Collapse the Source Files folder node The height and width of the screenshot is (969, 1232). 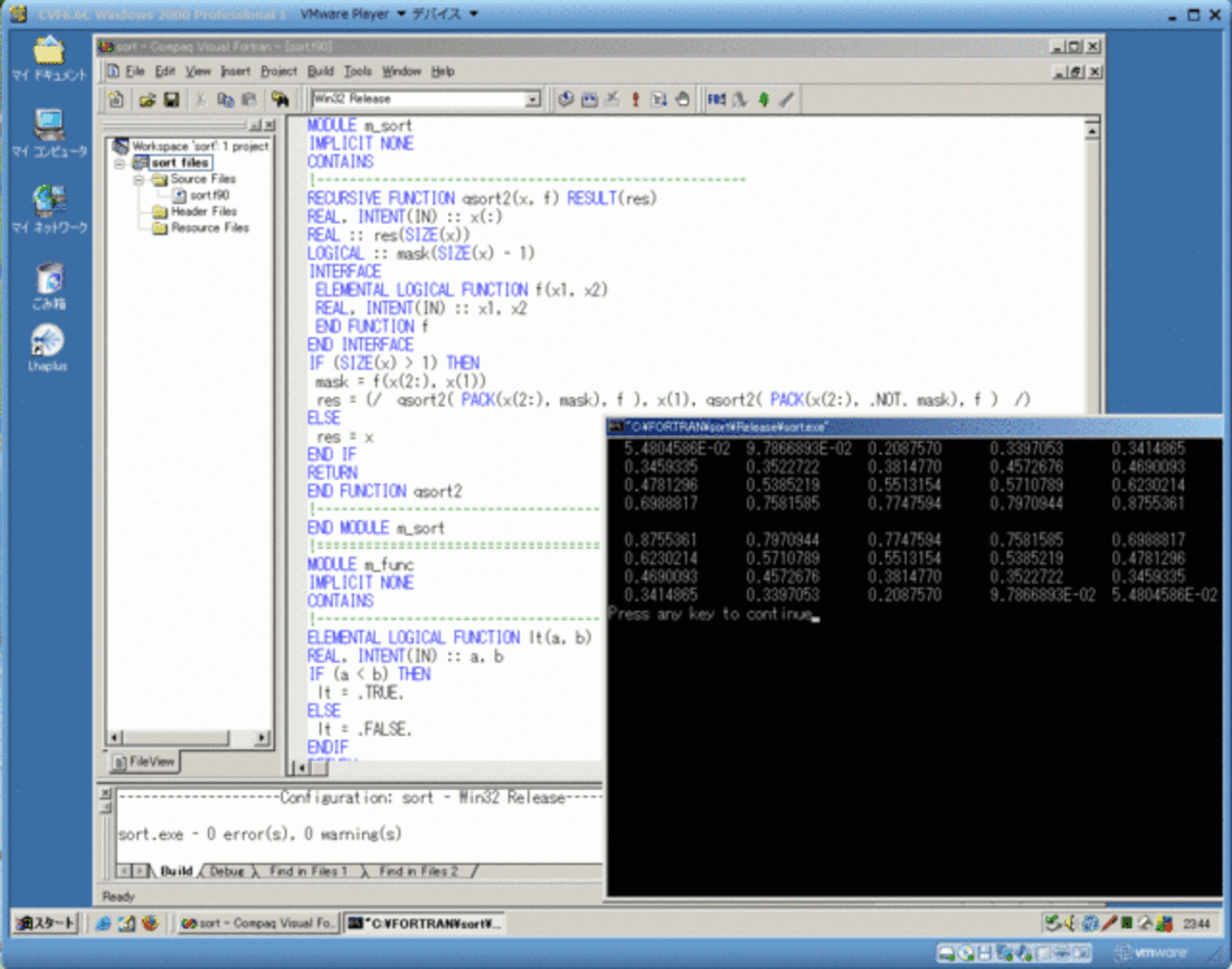point(138,179)
